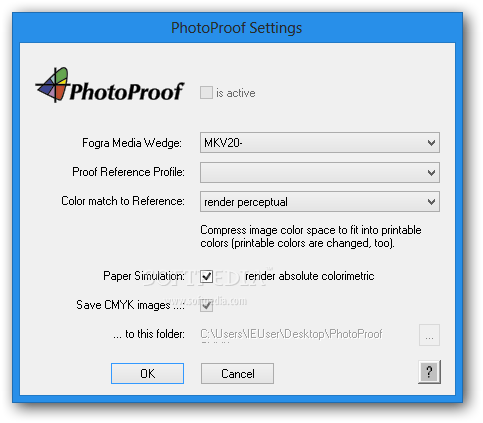The width and height of the screenshot is (483, 423).
Task: Toggle Paper Simulation checkbox
Action: pos(207,276)
